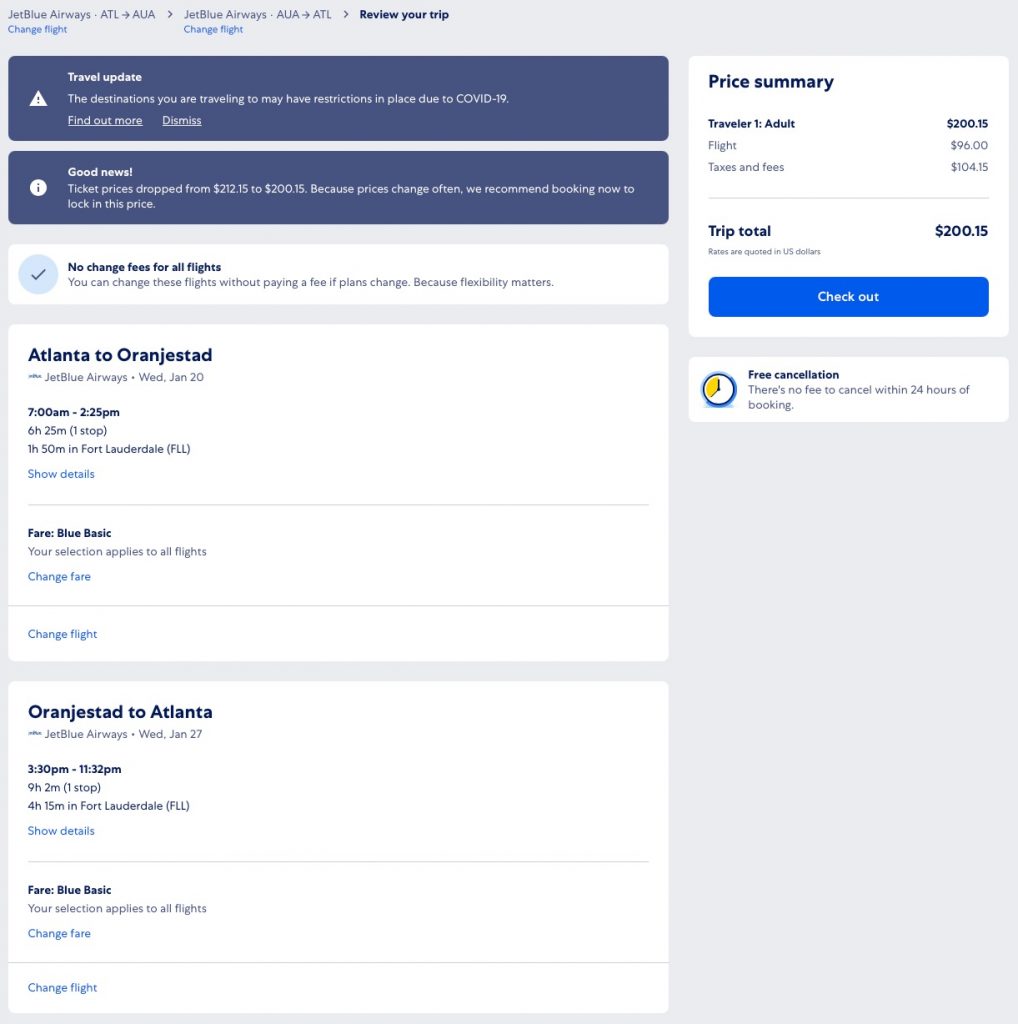The image size is (1018, 1024).
Task: Click Change fare in the Atlanta to Oranjestad card
Action: (59, 577)
